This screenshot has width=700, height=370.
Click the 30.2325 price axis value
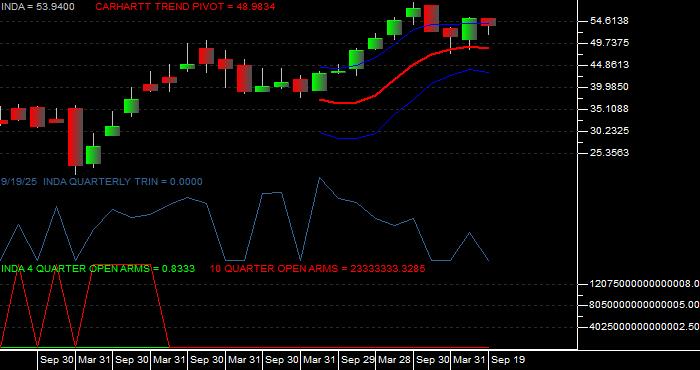point(610,130)
